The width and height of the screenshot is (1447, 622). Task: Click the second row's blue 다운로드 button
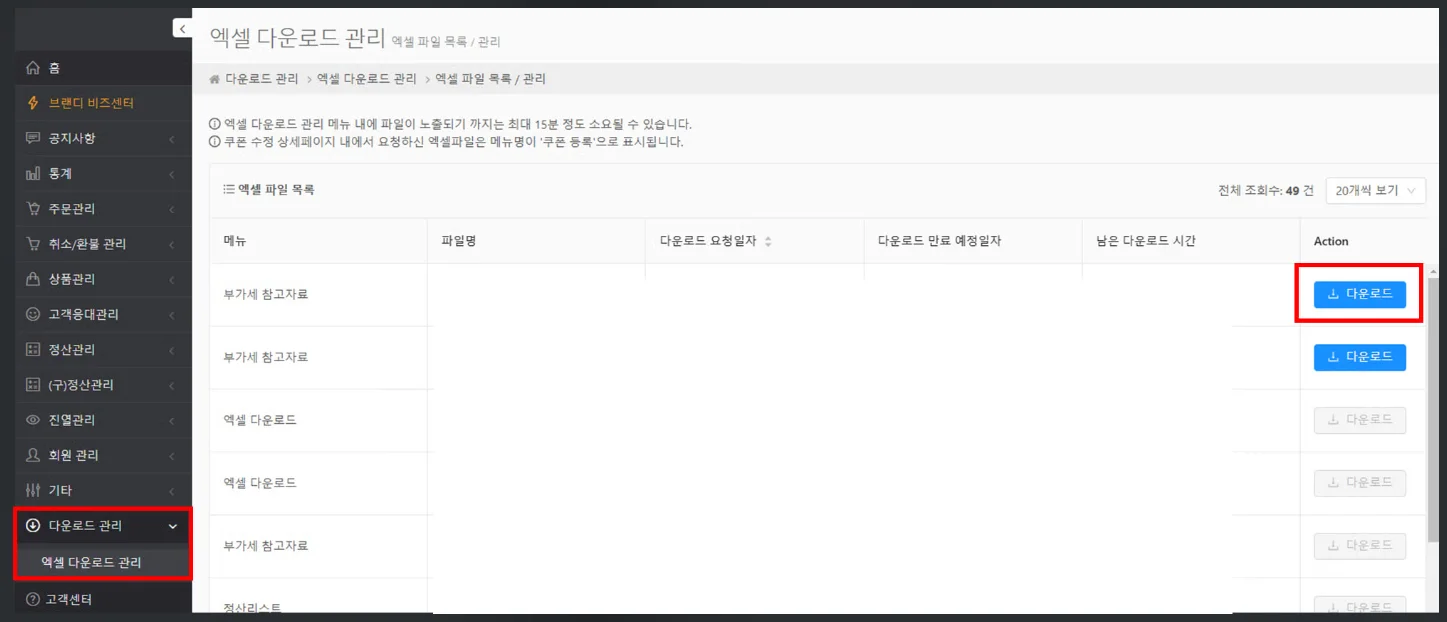pos(1359,357)
